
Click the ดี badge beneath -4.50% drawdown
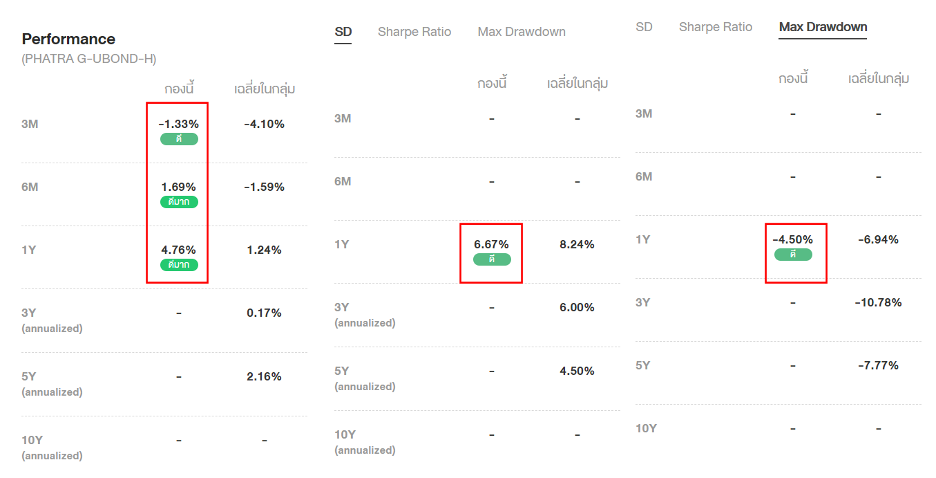tap(793, 254)
